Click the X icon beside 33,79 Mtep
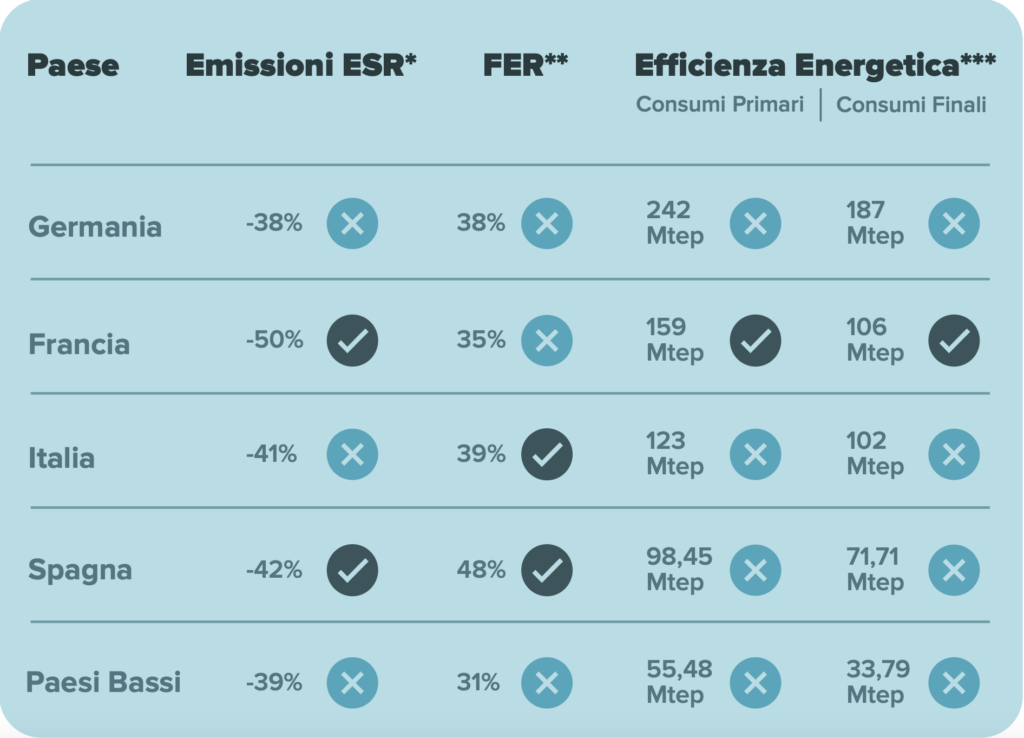1024x738 pixels. pos(954,683)
